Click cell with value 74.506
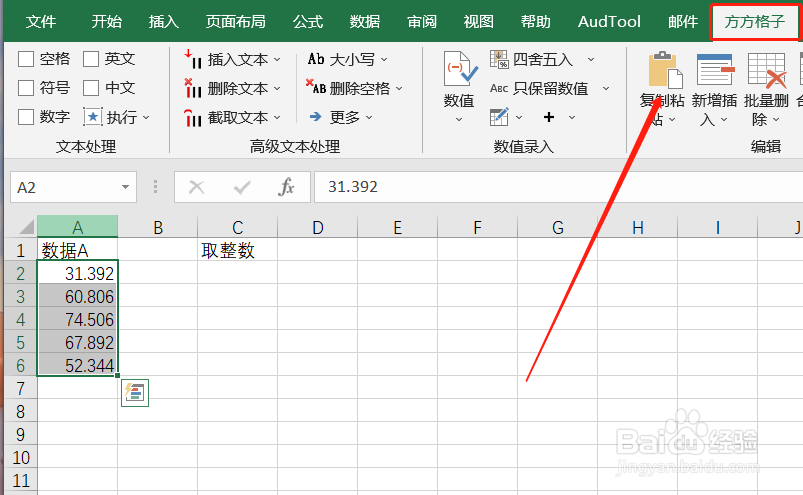The width and height of the screenshot is (803, 495). [x=78, y=319]
